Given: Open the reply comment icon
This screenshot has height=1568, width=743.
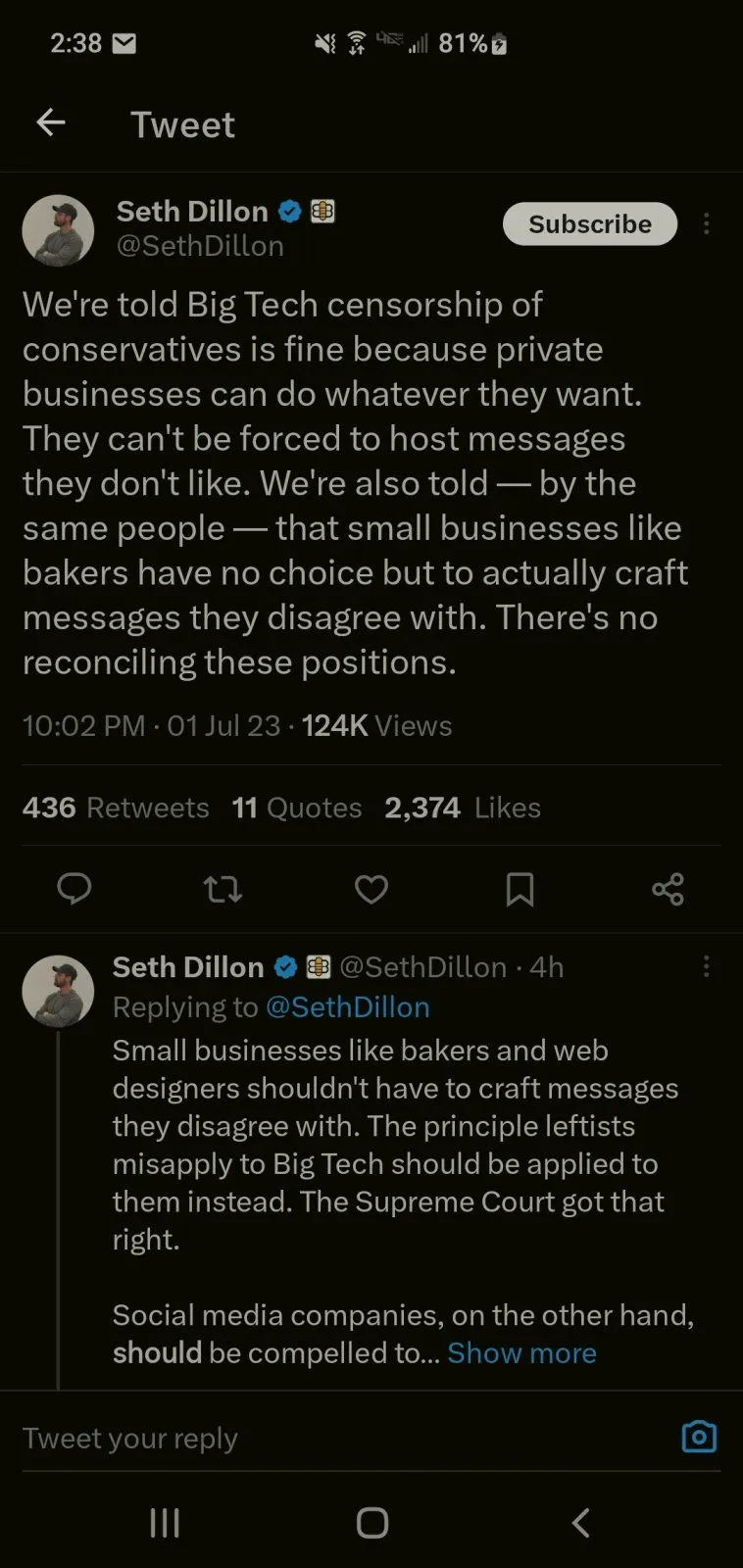Looking at the screenshot, I should tap(74, 889).
